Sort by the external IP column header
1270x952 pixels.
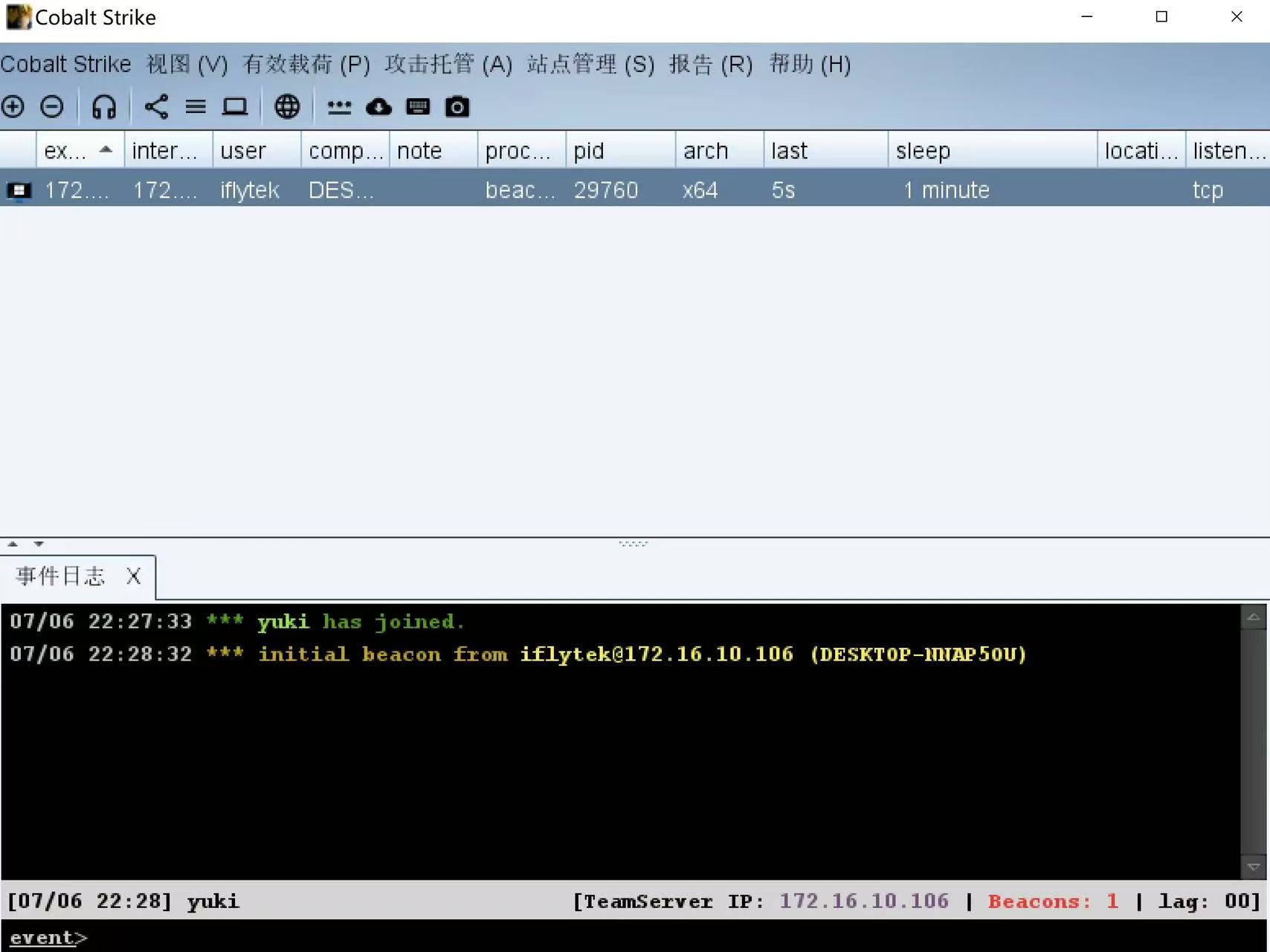click(80, 151)
